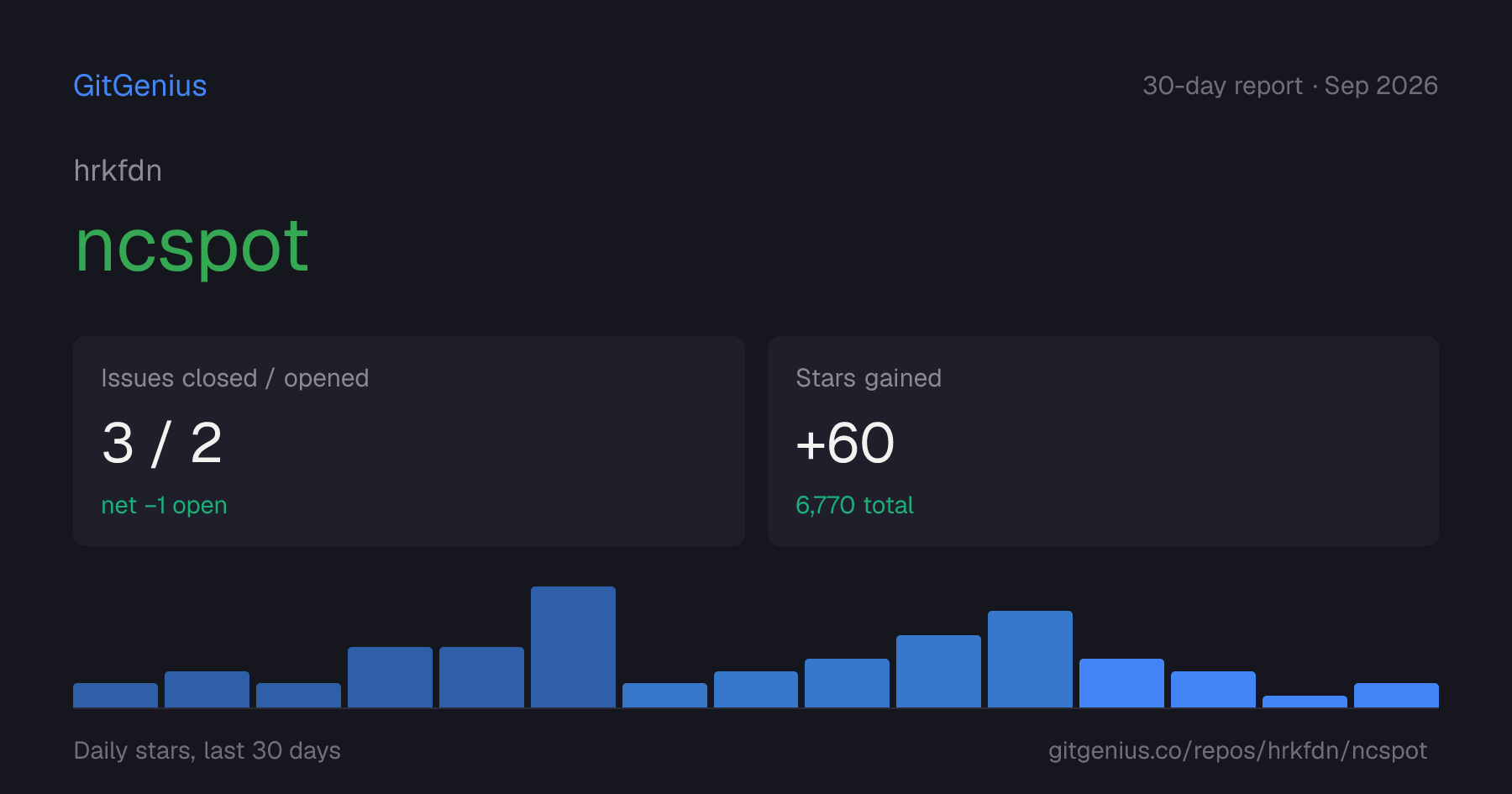Select the shortest bar, second from the right
This screenshot has height=794, width=1512.
tap(1305, 702)
